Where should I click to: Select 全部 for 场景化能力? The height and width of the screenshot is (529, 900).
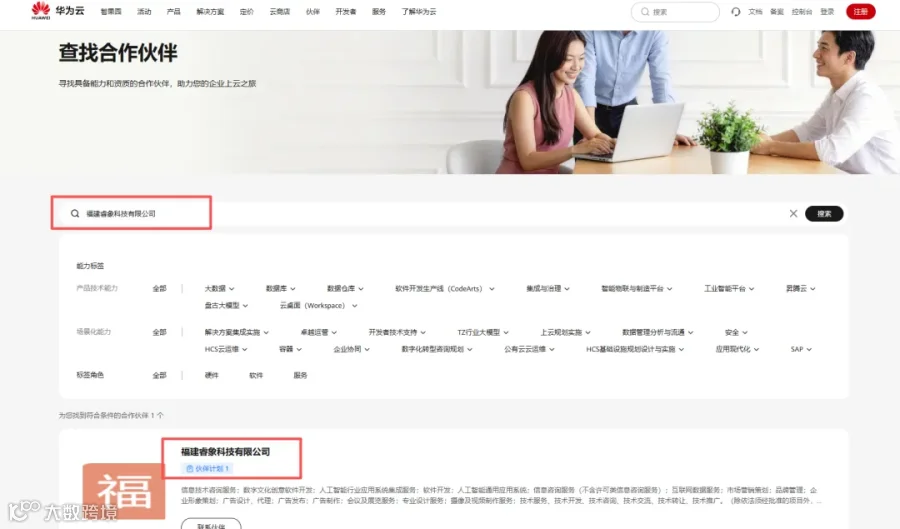tap(160, 332)
